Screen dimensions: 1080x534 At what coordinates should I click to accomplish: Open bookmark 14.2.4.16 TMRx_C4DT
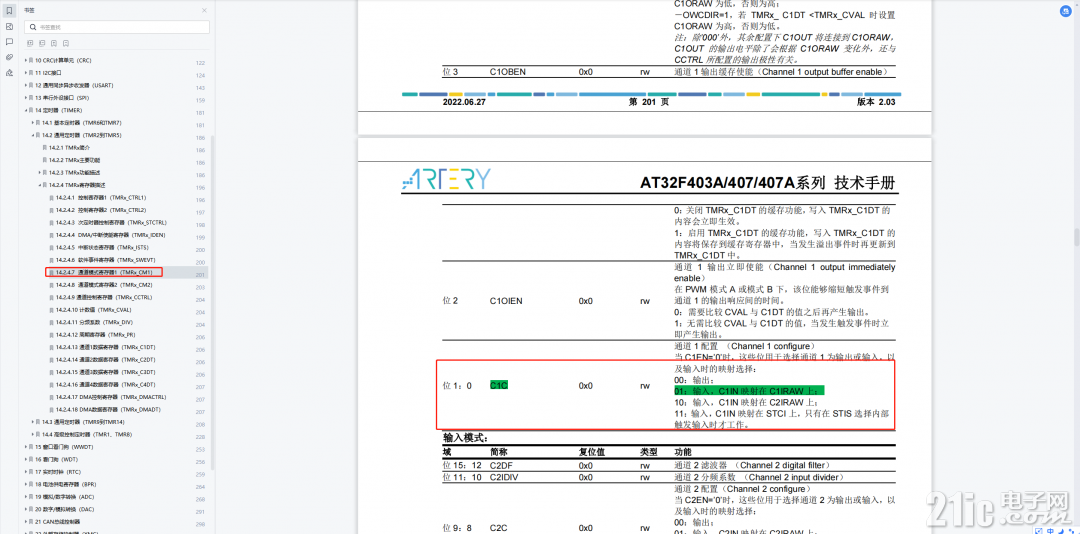tap(106, 384)
